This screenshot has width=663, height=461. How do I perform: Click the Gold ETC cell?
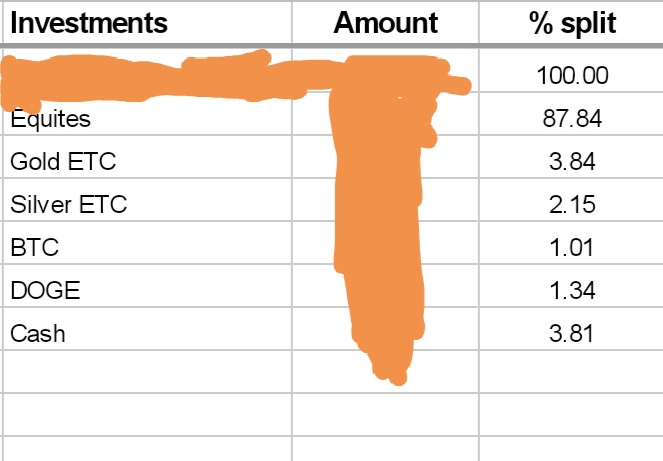coord(147,157)
